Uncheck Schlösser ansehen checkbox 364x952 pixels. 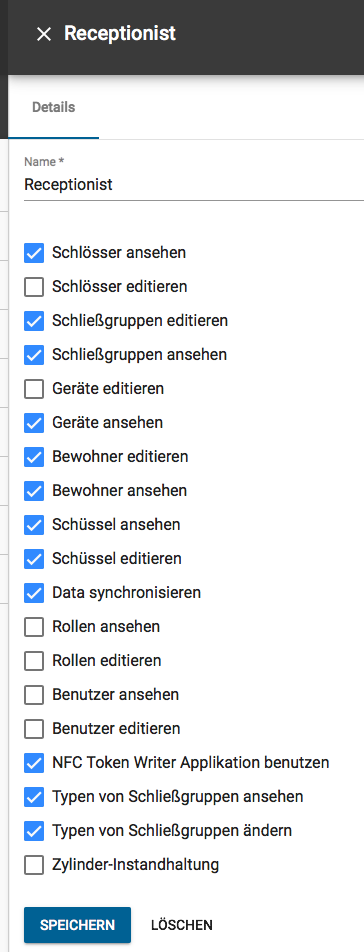(x=34, y=253)
